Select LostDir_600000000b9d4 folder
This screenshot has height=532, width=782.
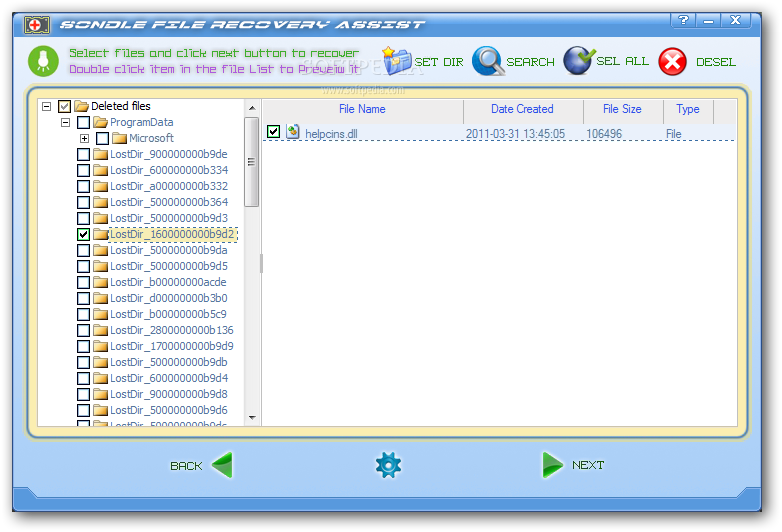pyautogui.click(x=169, y=377)
